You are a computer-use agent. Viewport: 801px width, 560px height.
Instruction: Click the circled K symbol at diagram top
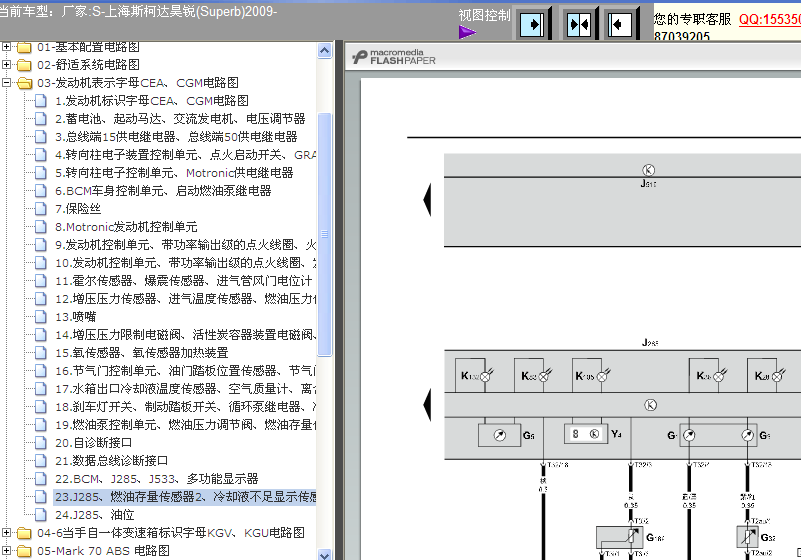tap(648, 170)
